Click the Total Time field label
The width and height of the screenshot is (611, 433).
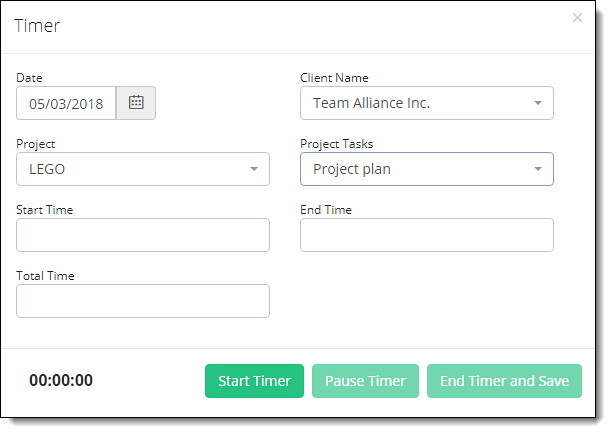[45, 276]
